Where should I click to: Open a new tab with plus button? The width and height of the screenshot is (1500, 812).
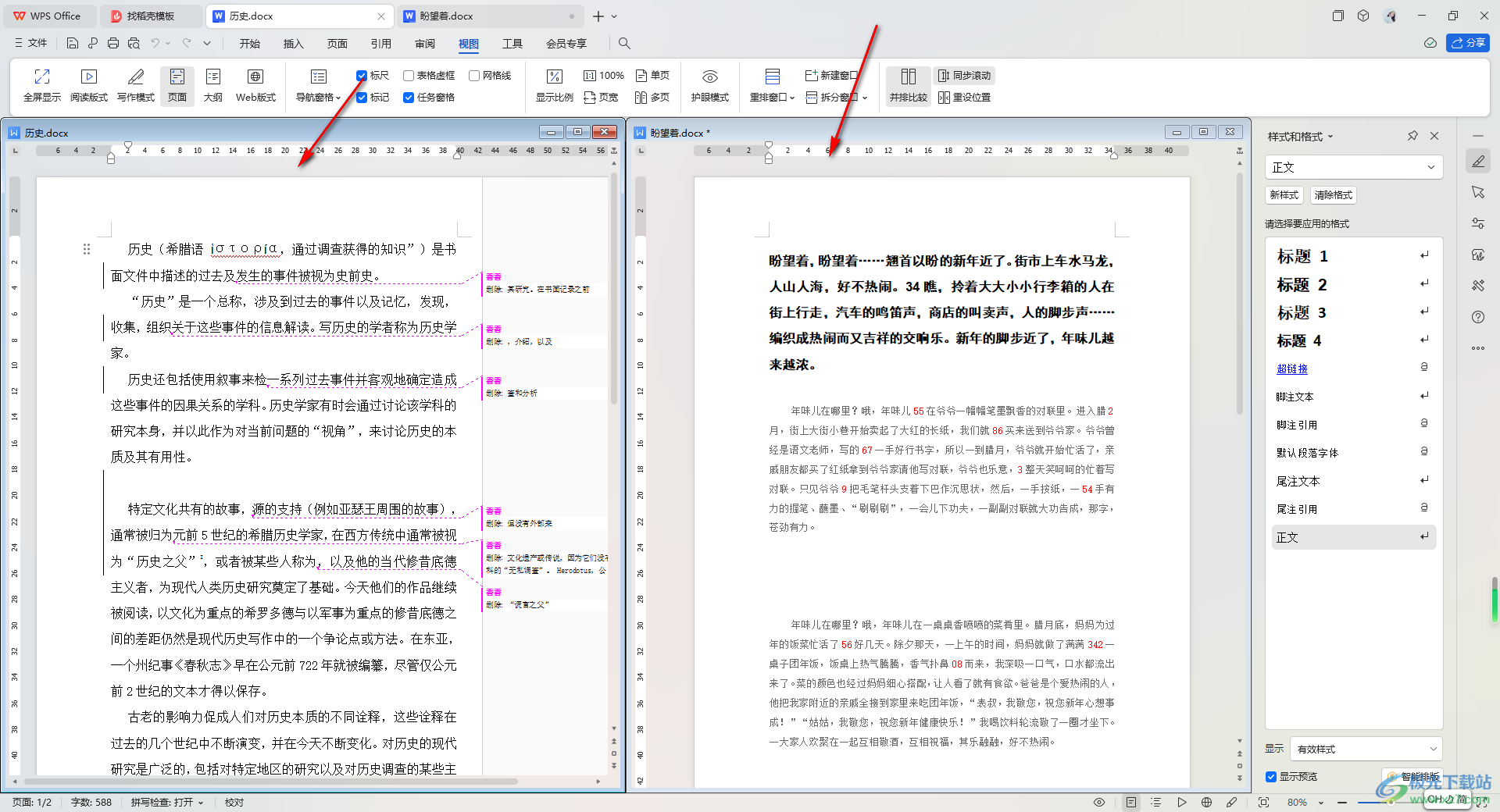[x=598, y=16]
